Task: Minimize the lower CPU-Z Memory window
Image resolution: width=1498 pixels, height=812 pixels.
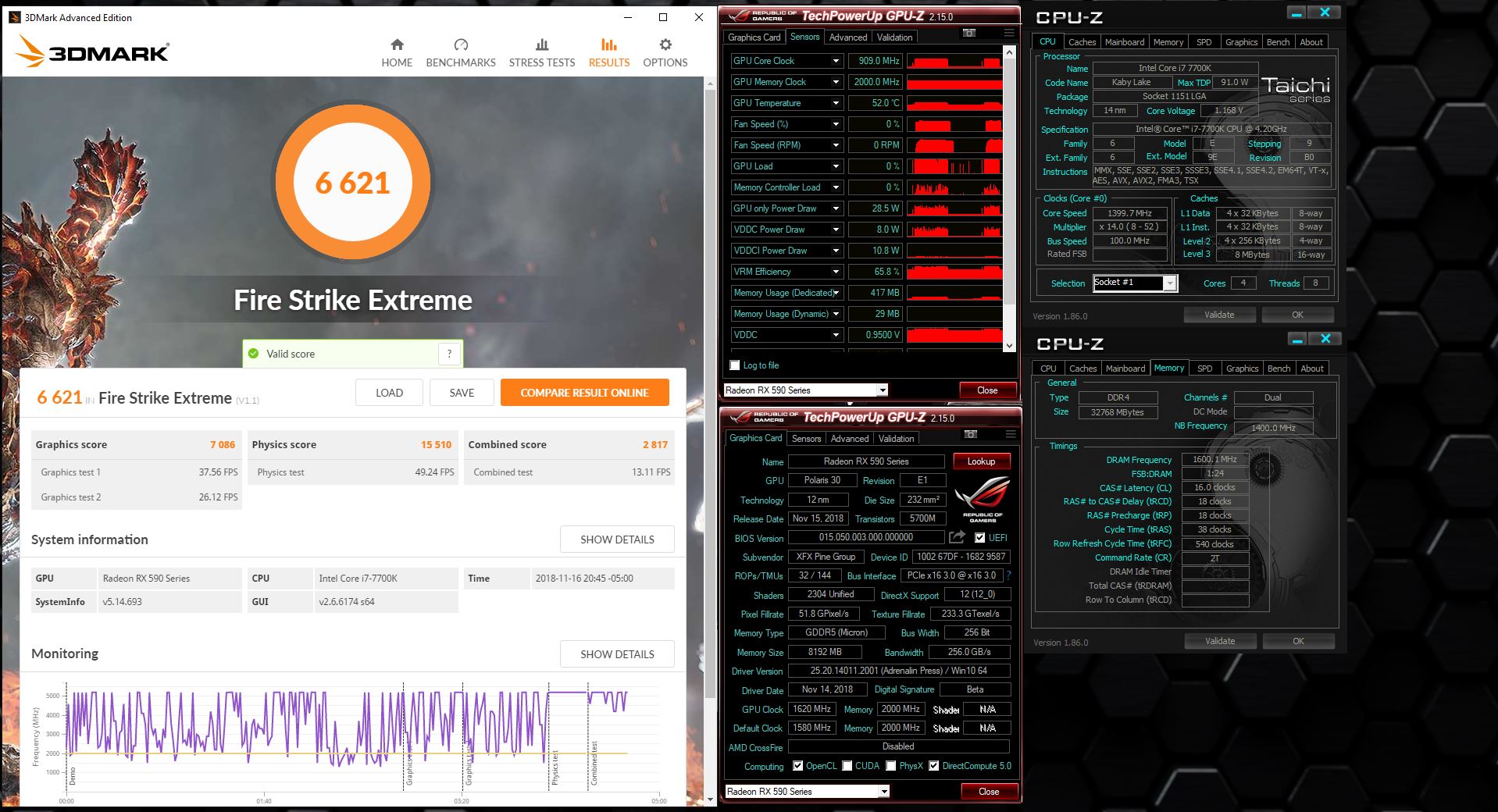Action: 1297,339
